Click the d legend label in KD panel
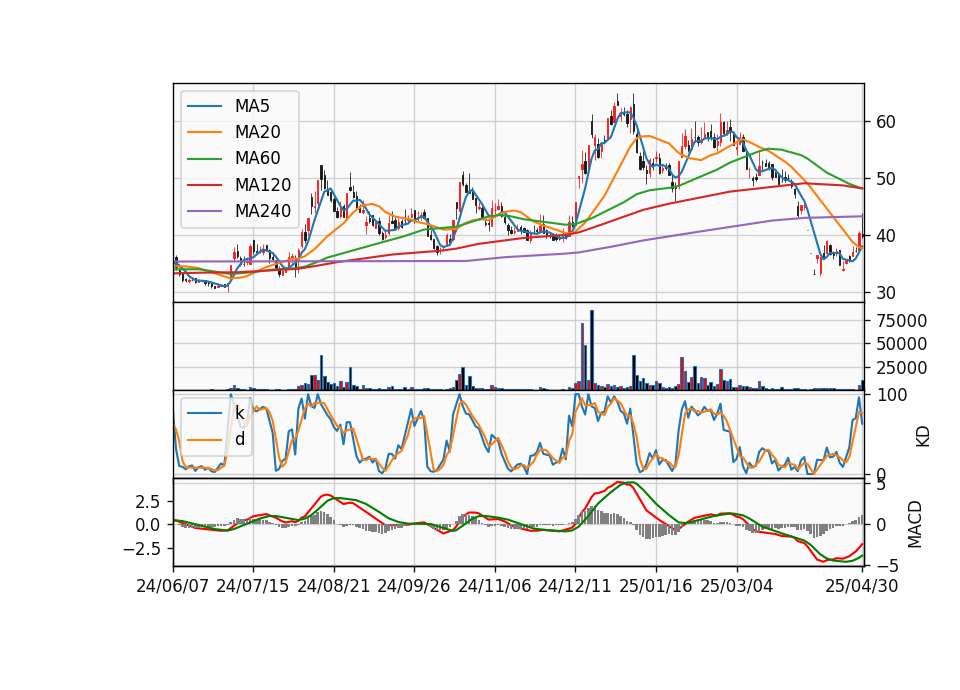 coord(240,439)
